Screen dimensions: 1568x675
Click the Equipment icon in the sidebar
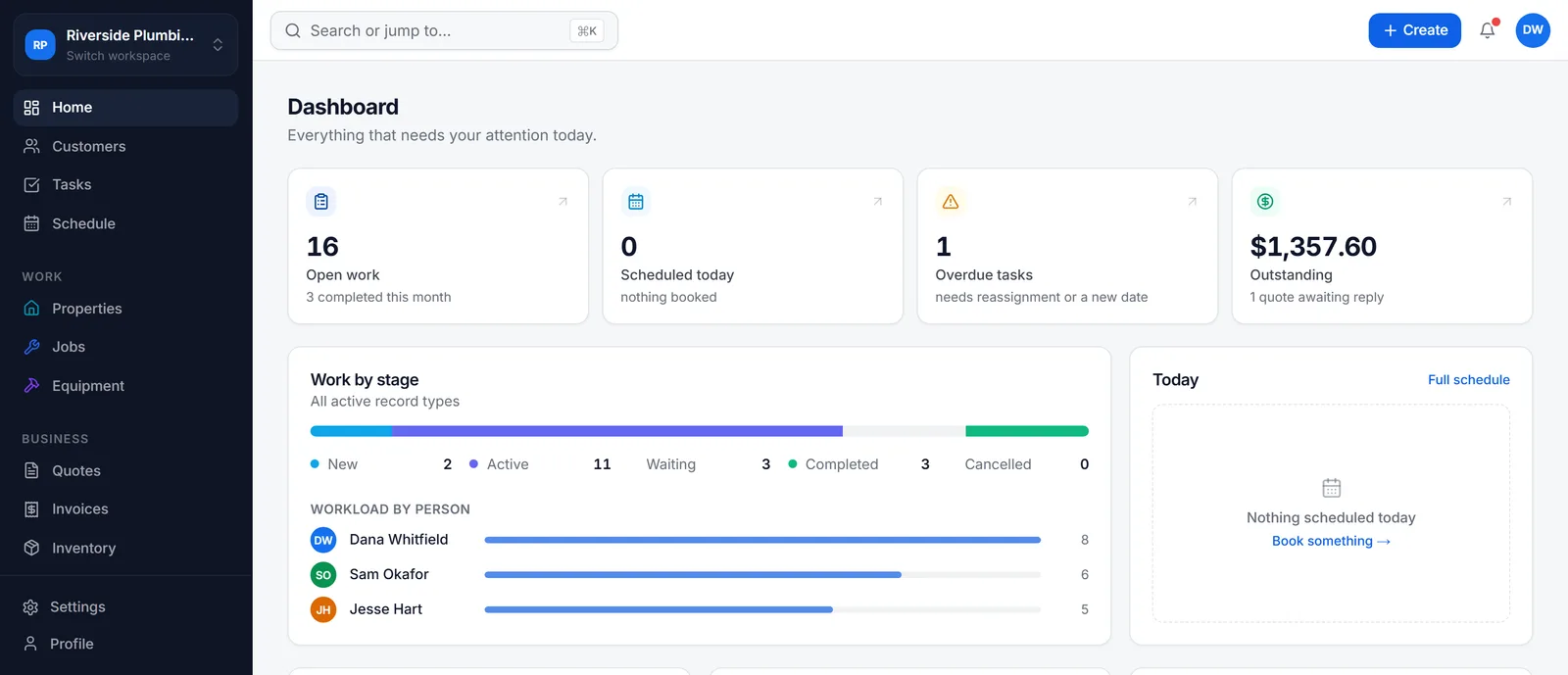coord(32,385)
